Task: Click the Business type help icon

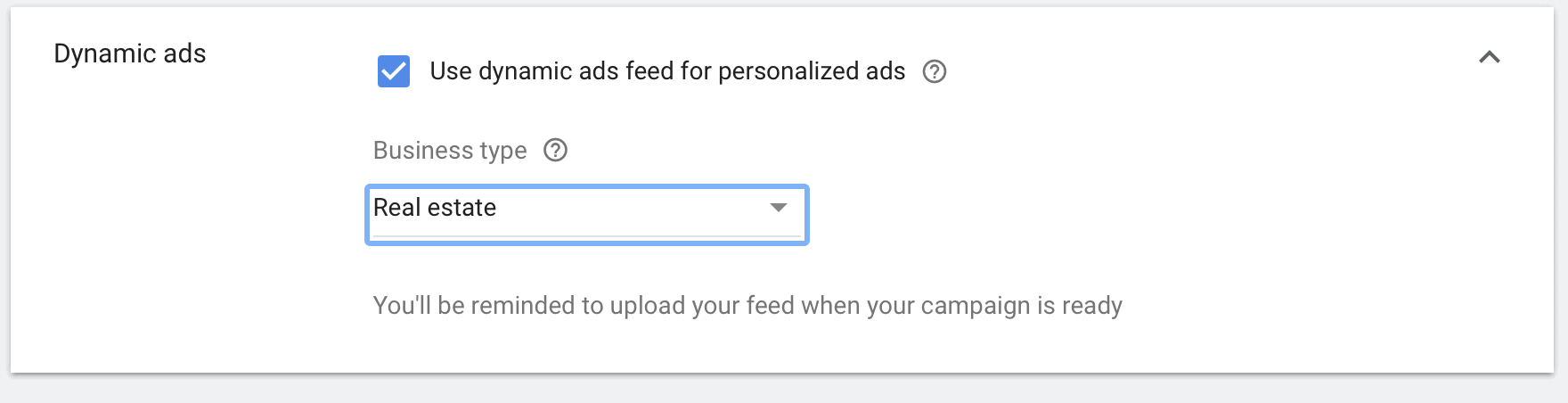Action: click(x=555, y=150)
